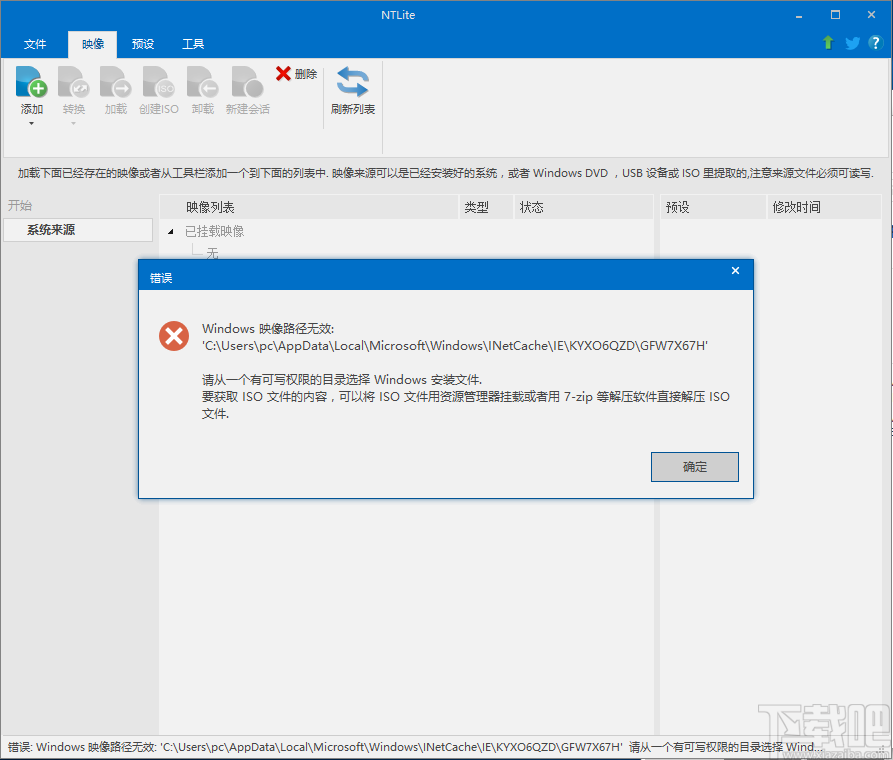This screenshot has height=760, width=893.
Task: Collapse the 已挂载映像 tree node
Action: point(170,230)
